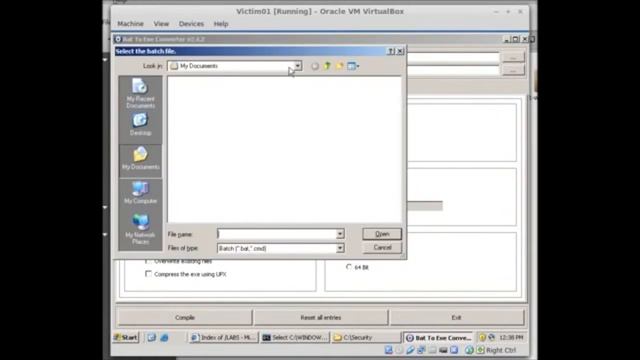This screenshot has width=640, height=360.
Task: Expand the Files of type Batch dropdown
Action: pyautogui.click(x=340, y=248)
